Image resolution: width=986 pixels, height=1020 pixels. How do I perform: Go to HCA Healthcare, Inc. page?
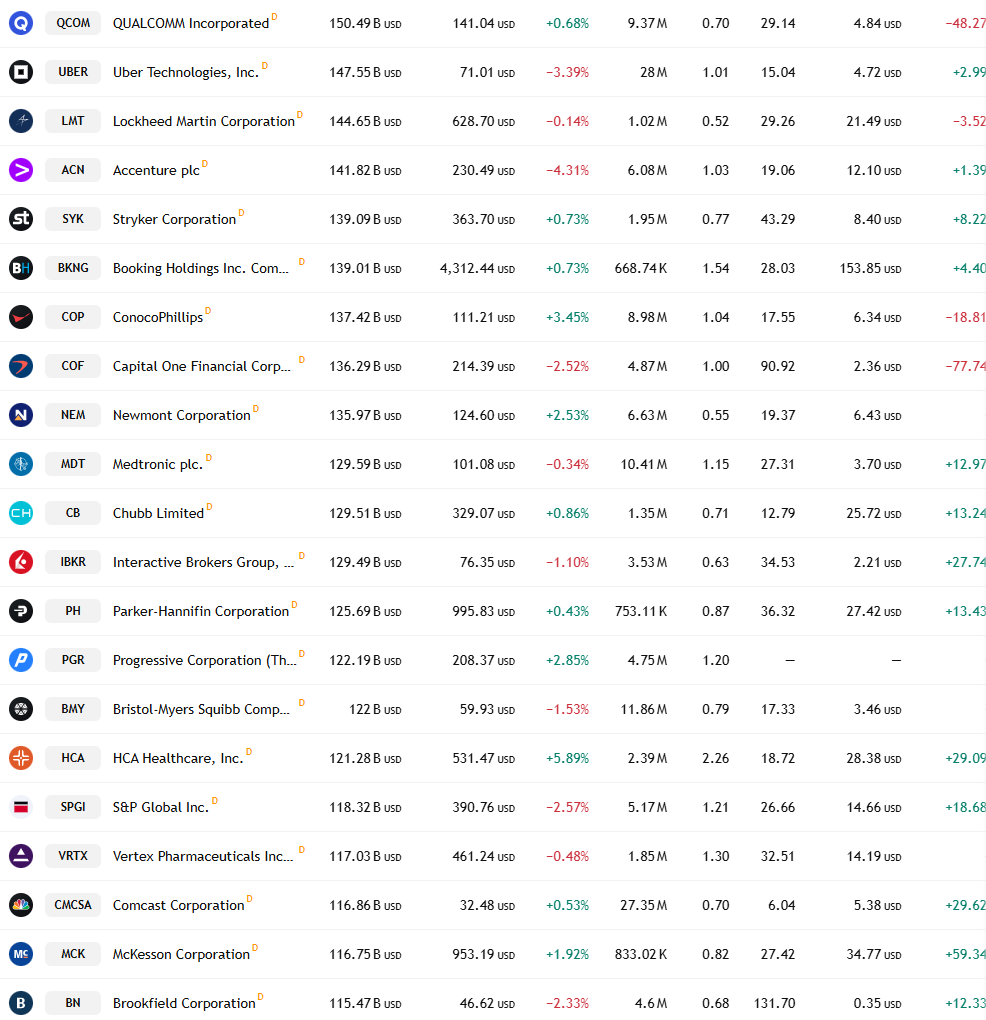click(x=178, y=758)
